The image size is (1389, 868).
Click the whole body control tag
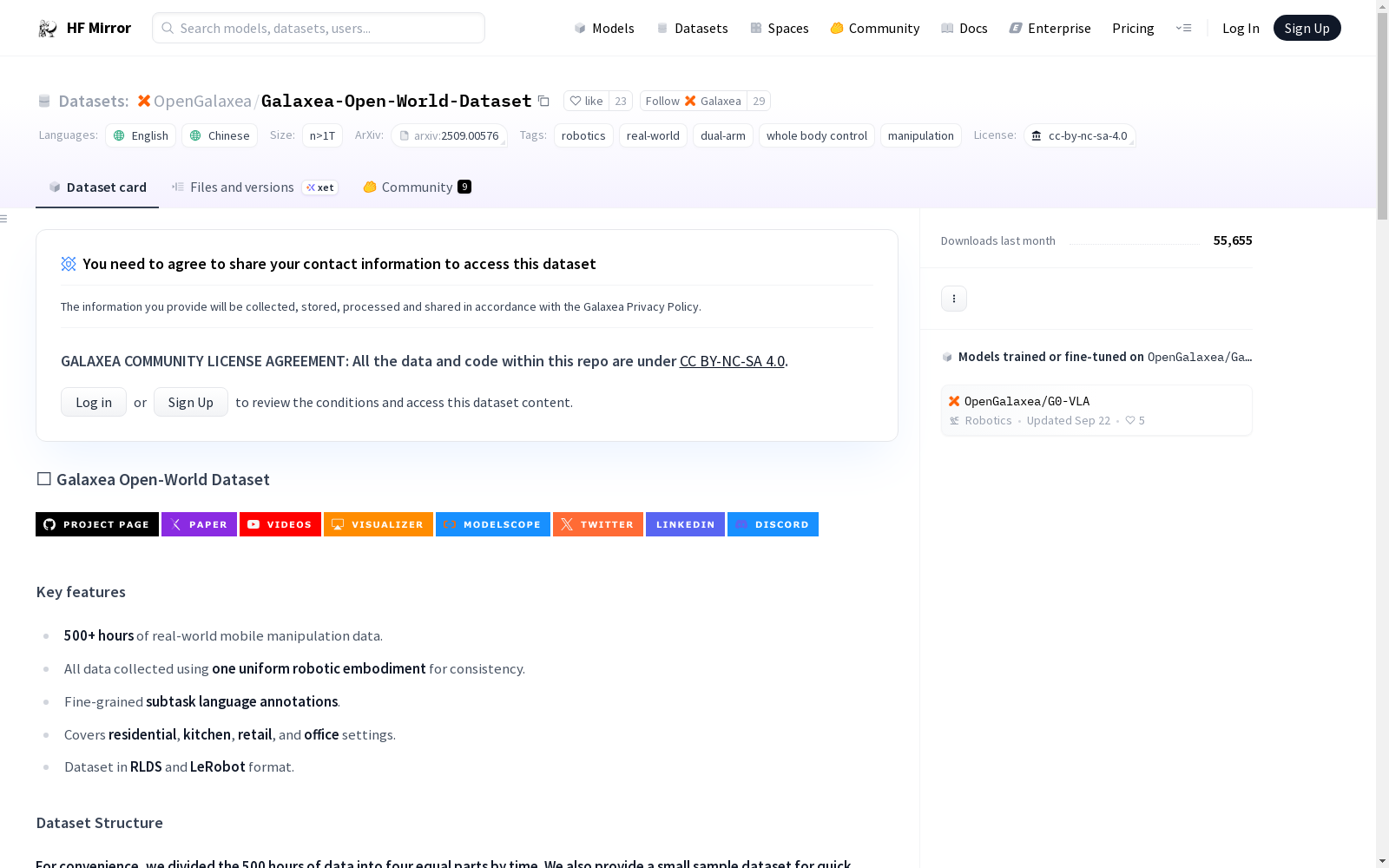click(817, 135)
